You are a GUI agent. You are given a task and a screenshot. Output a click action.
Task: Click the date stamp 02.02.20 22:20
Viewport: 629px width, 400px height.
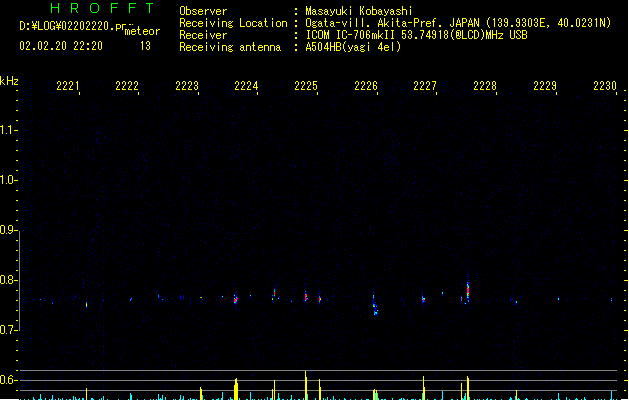[61, 46]
